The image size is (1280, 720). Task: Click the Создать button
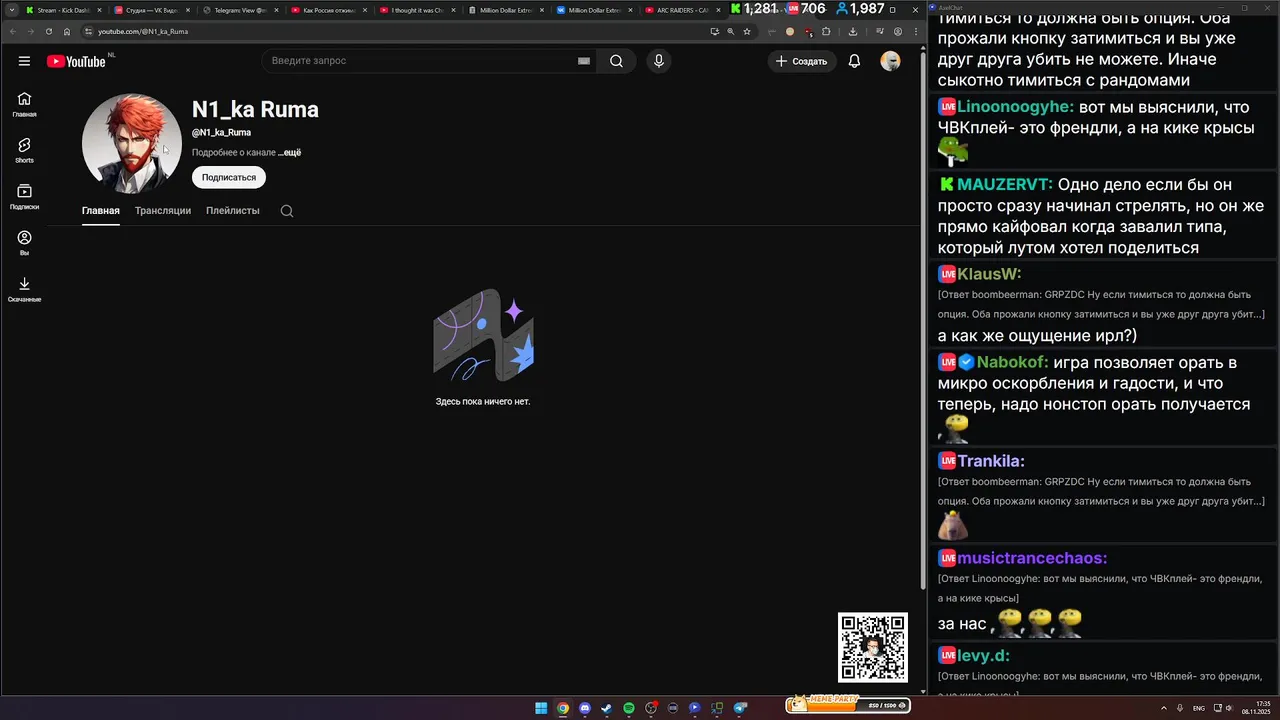click(801, 61)
